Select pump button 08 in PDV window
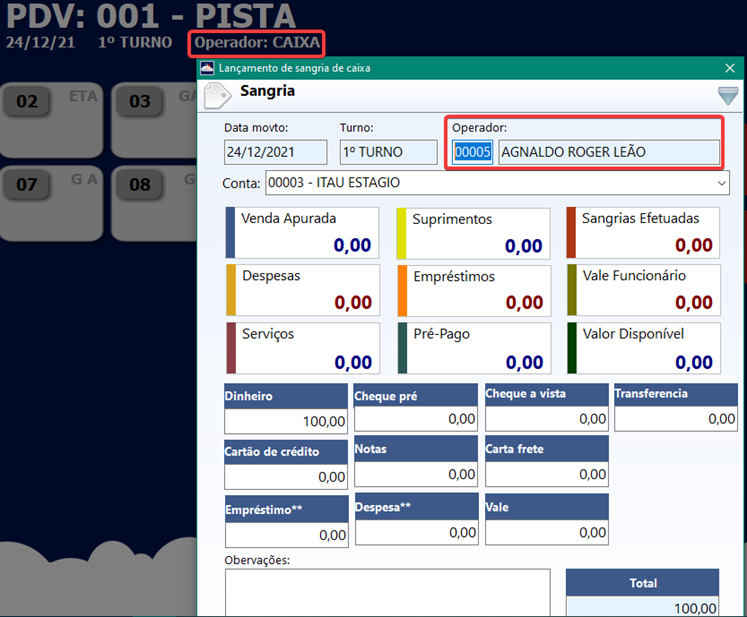 pyautogui.click(x=154, y=203)
